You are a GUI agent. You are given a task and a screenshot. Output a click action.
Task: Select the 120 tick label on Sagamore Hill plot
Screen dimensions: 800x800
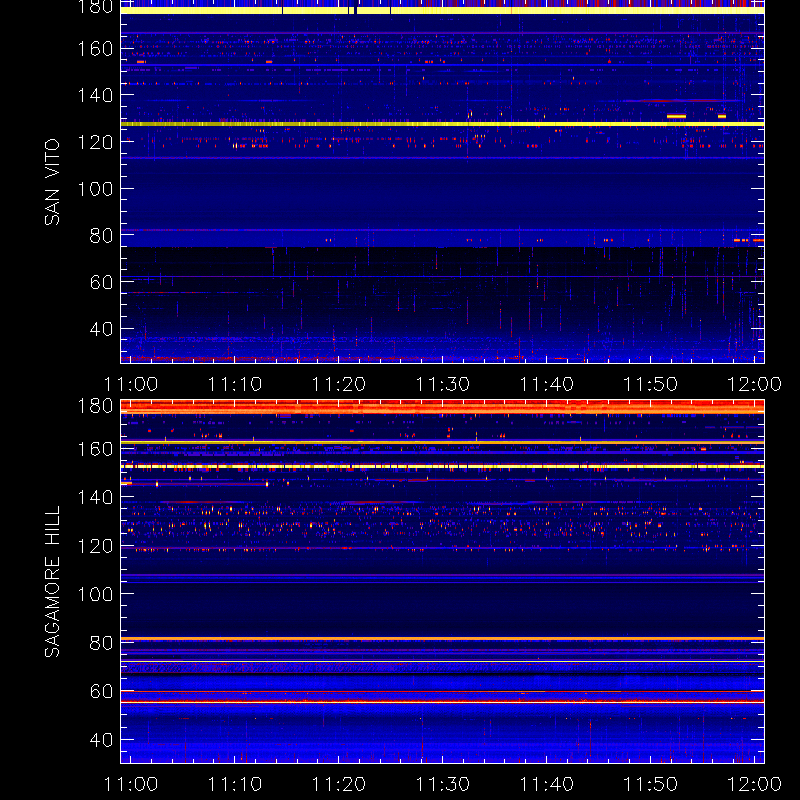coord(95,546)
